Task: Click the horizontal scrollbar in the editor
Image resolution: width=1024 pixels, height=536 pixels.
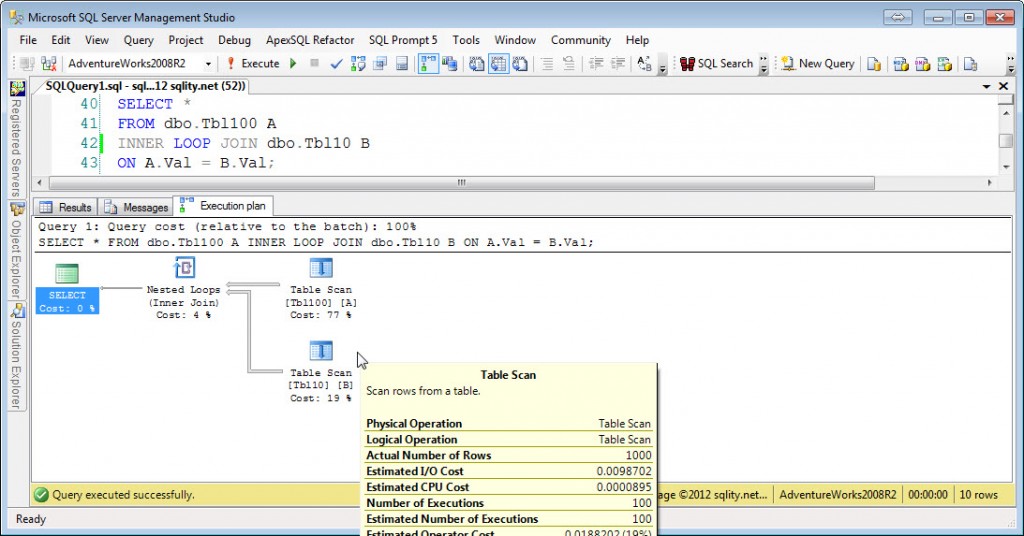Action: pos(462,183)
